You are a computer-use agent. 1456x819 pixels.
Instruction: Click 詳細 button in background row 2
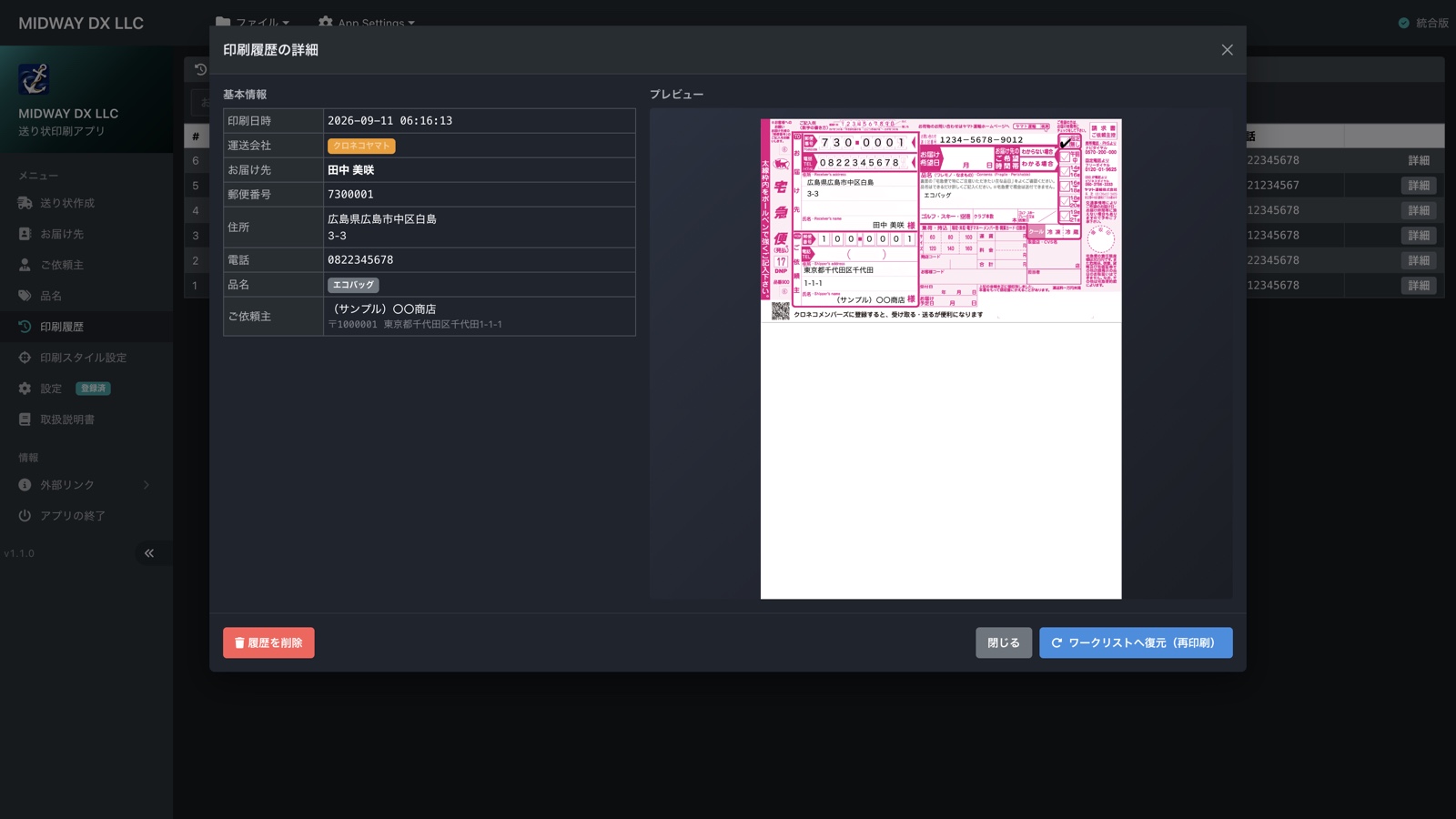[x=1419, y=261]
